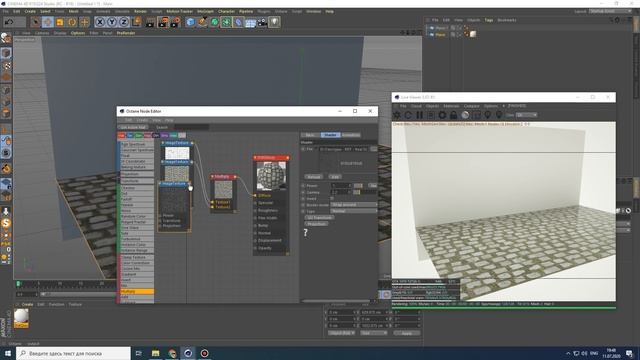Activate the Scale tool
640x360 pixels.
click(60, 22)
